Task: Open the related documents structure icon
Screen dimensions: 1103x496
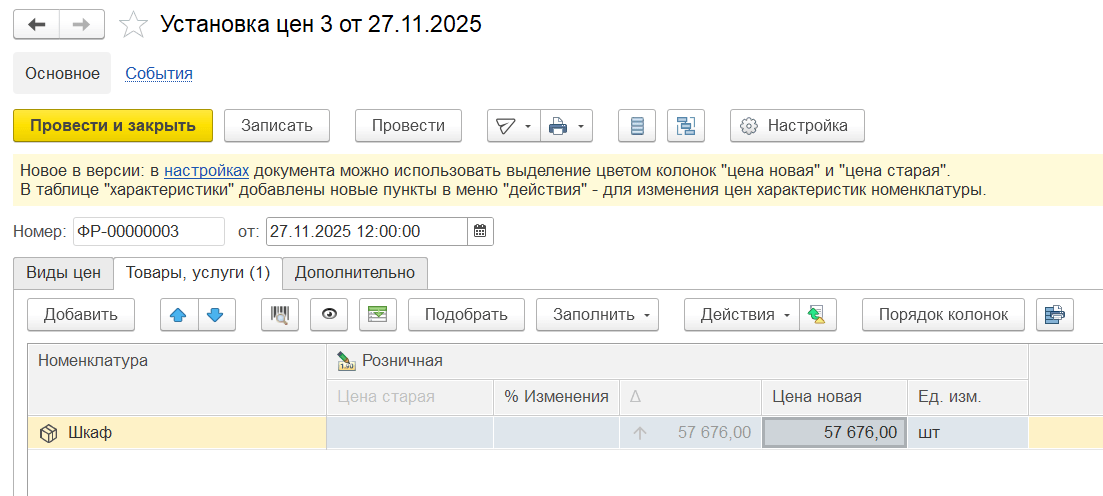Action: [x=686, y=126]
